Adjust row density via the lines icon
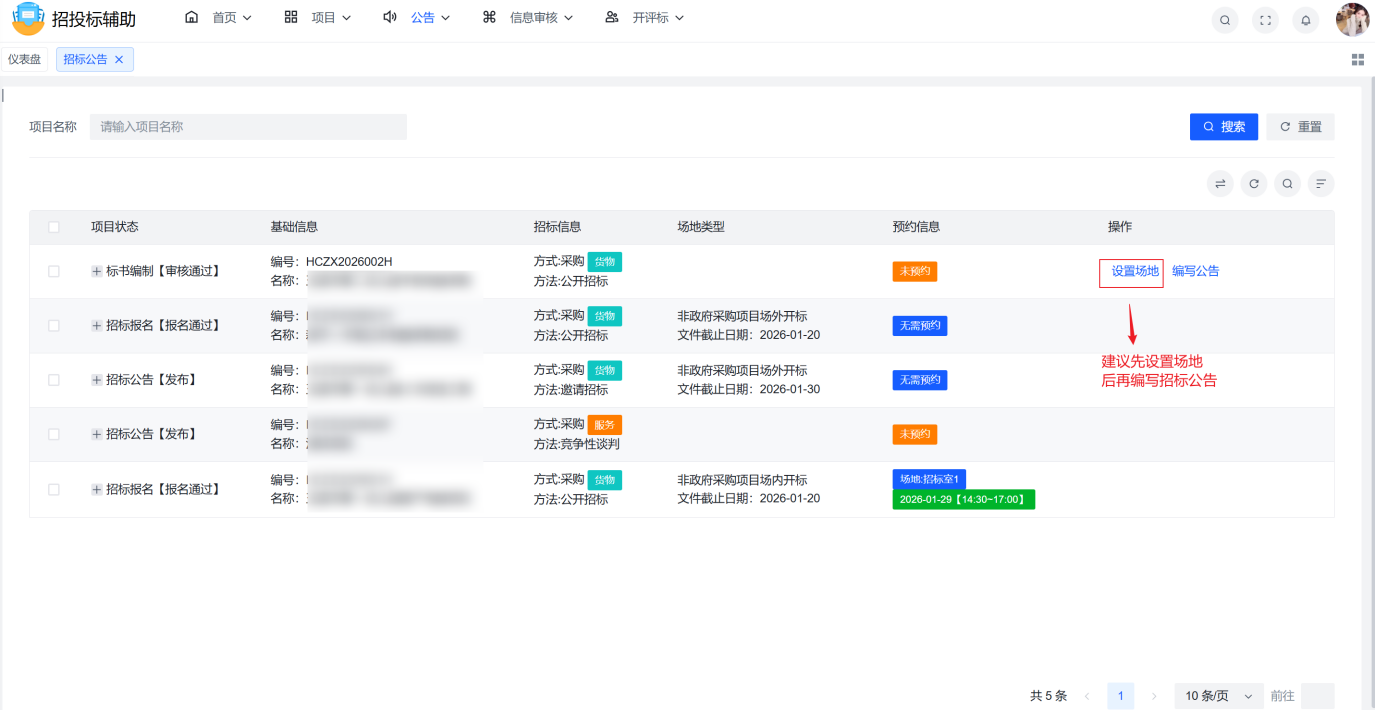Viewport: 1375px width, 710px height. [1320, 183]
